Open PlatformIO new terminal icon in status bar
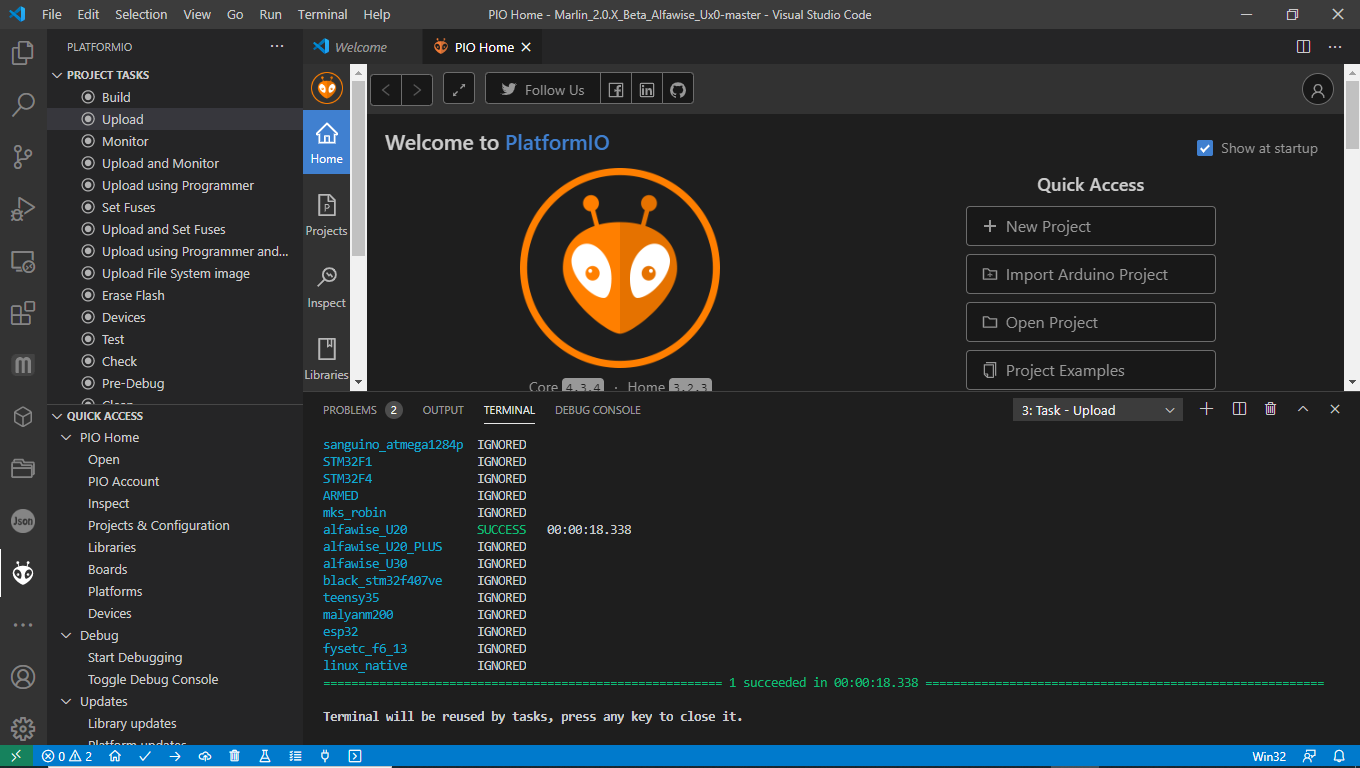Screen dimensions: 1360x768 pos(355,756)
